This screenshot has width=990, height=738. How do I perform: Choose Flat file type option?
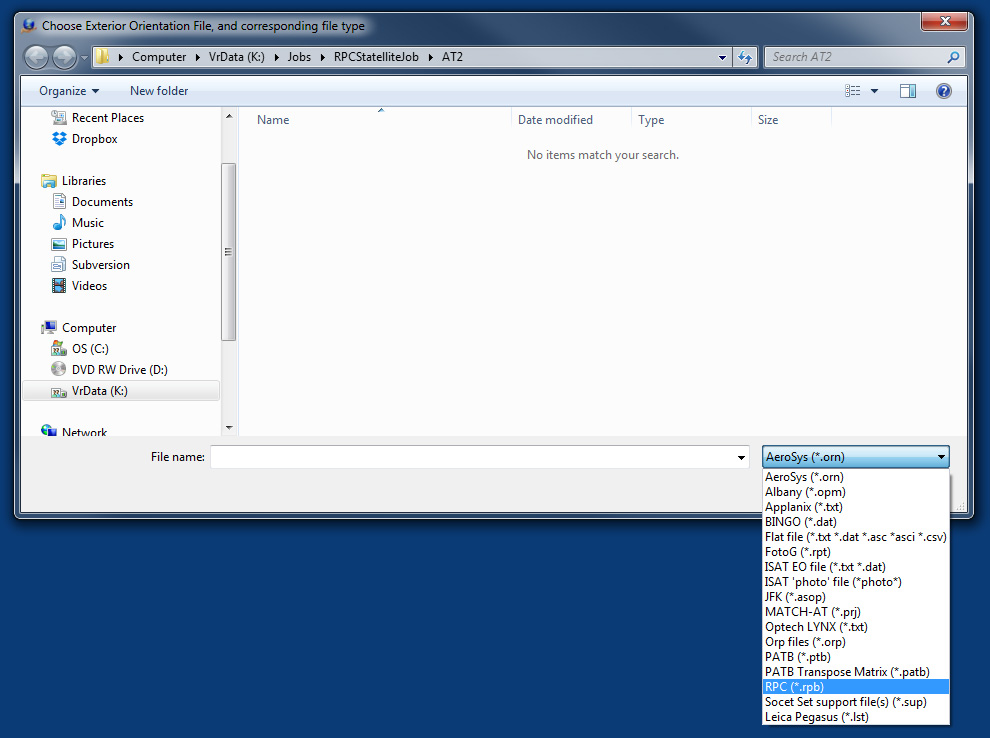point(856,537)
